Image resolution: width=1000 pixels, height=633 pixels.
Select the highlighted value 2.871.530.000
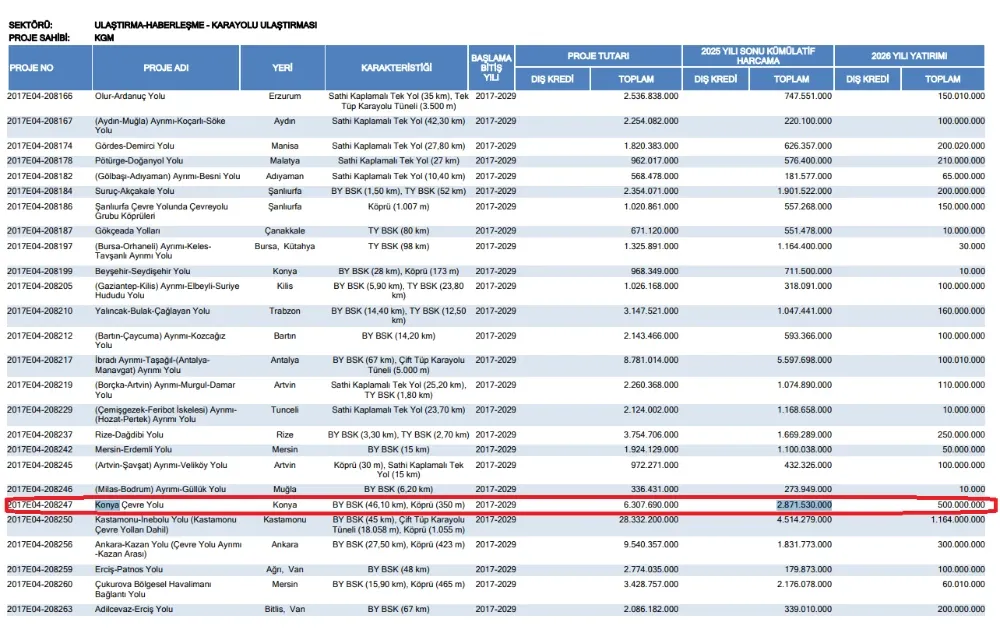point(805,505)
